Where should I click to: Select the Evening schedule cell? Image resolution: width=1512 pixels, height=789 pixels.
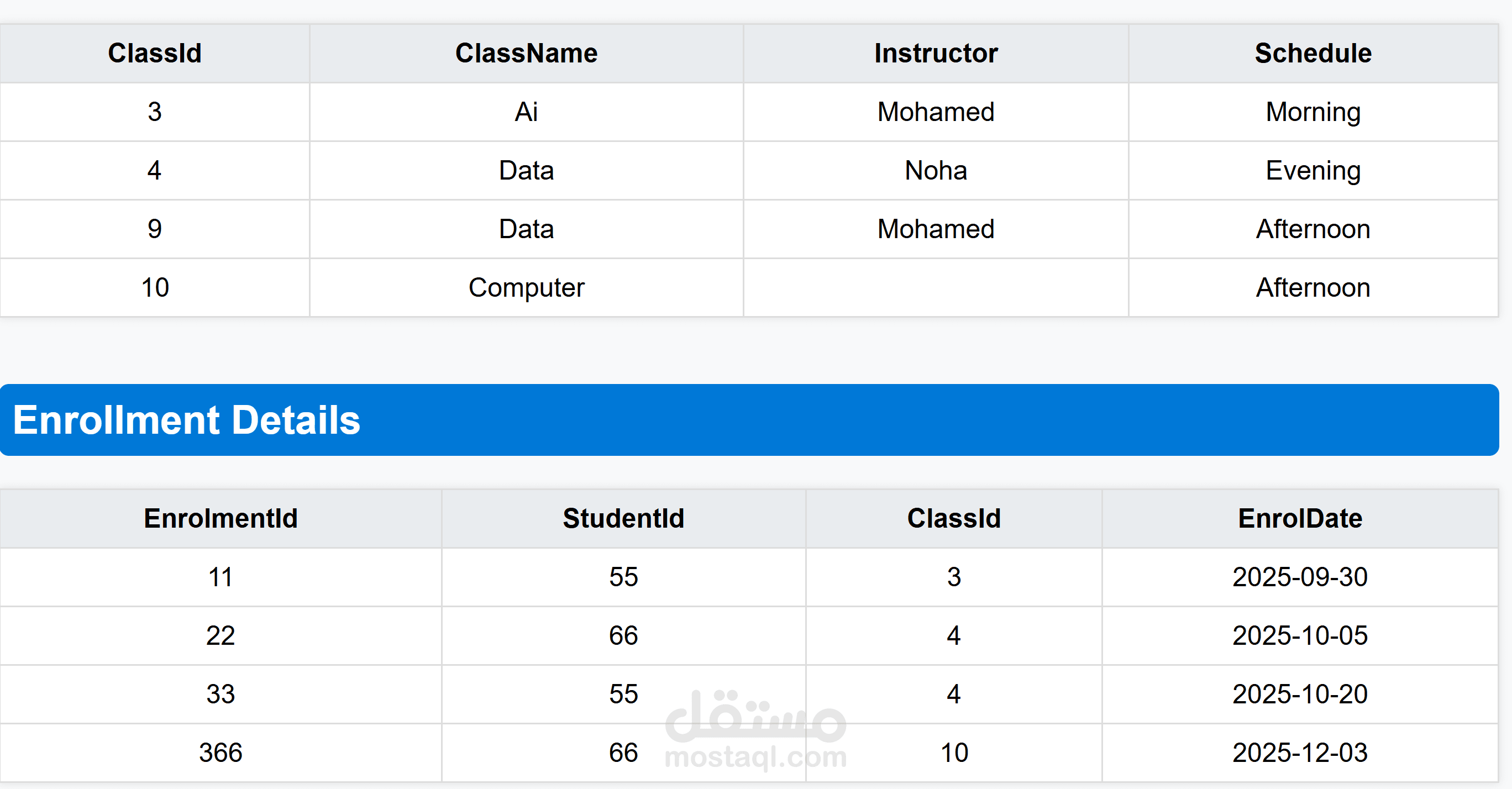[x=1313, y=170]
